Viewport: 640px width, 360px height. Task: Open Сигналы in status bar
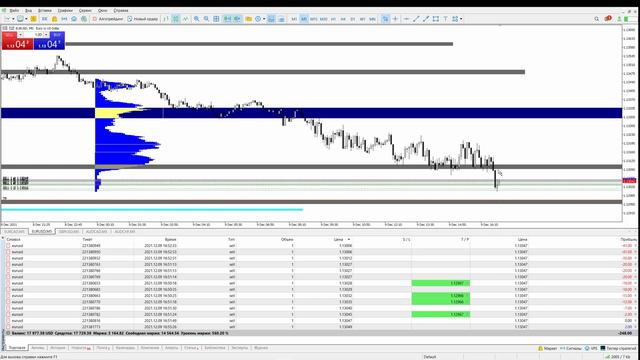[571, 348]
